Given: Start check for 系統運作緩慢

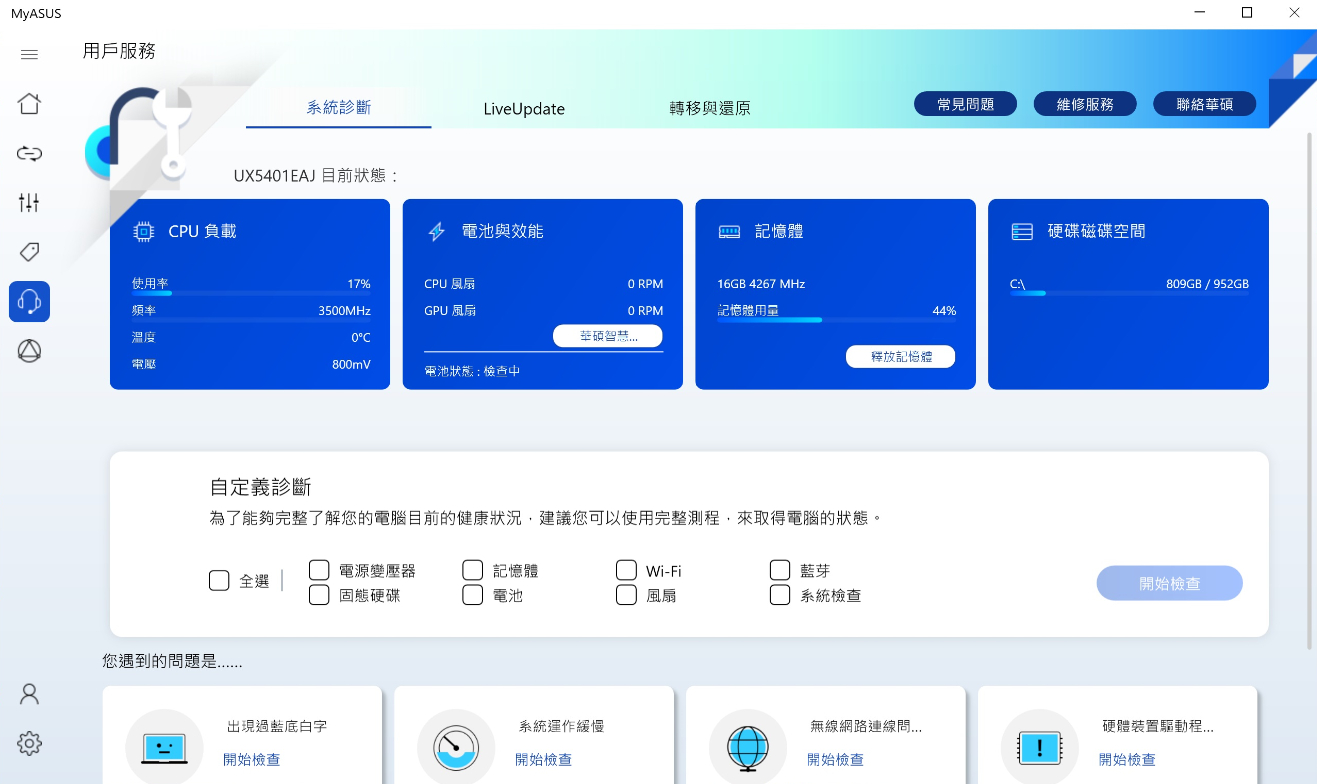Looking at the screenshot, I should click(544, 760).
